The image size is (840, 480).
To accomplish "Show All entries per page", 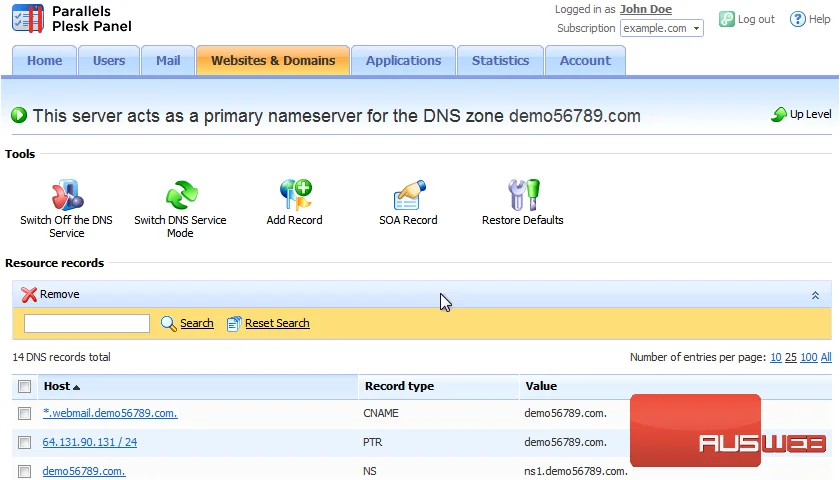I will point(826,357).
